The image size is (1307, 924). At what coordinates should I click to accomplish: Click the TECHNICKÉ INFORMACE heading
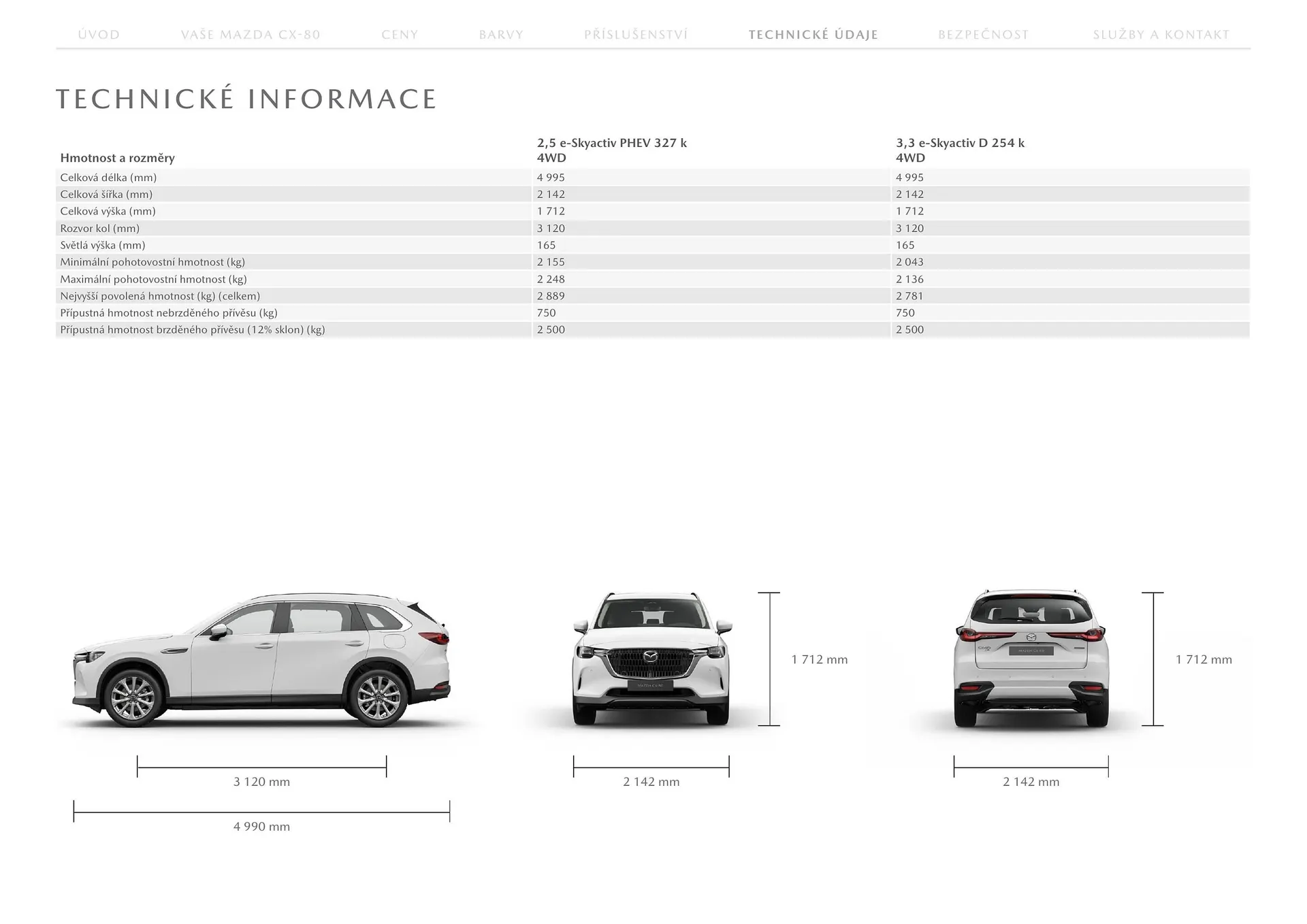tap(246, 99)
